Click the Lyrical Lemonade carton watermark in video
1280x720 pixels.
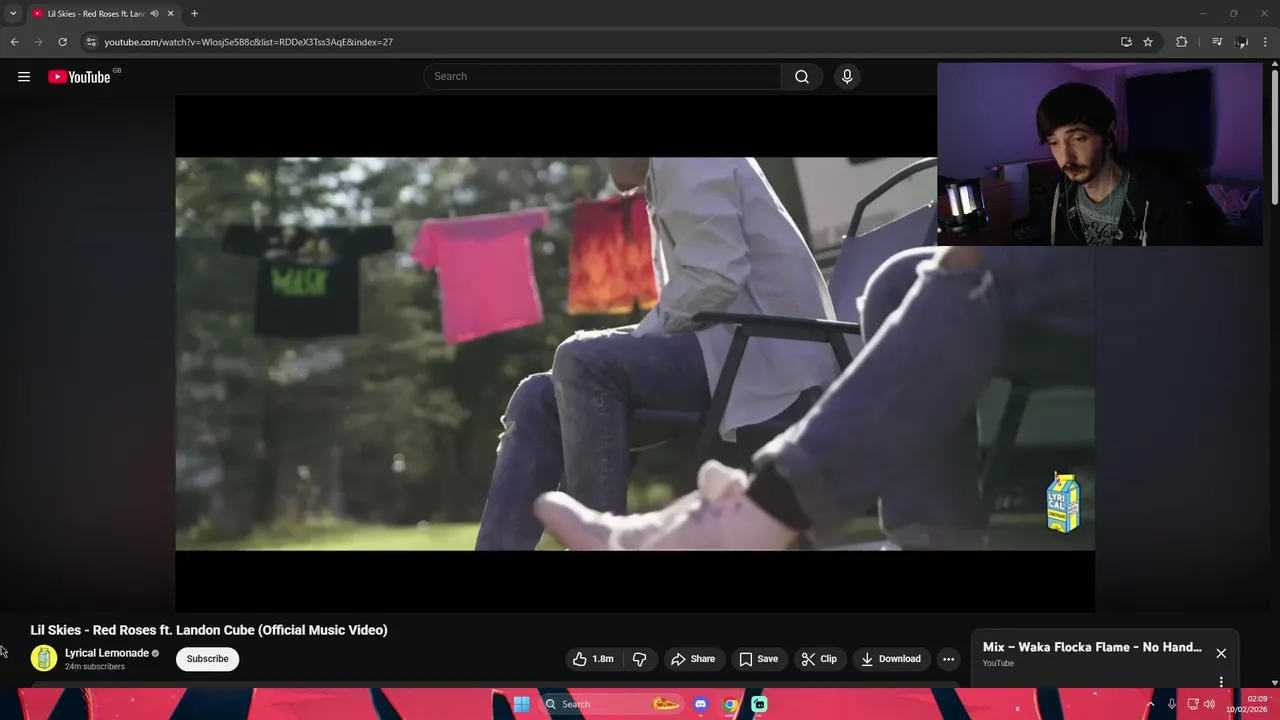pyautogui.click(x=1063, y=502)
